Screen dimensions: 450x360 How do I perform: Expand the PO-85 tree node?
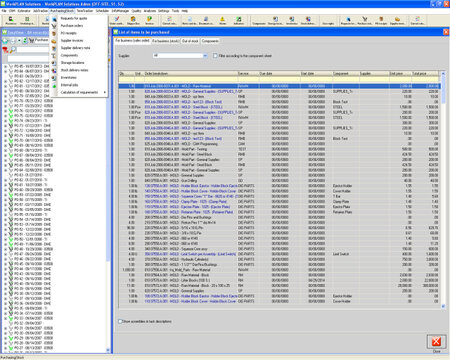tap(5, 66)
